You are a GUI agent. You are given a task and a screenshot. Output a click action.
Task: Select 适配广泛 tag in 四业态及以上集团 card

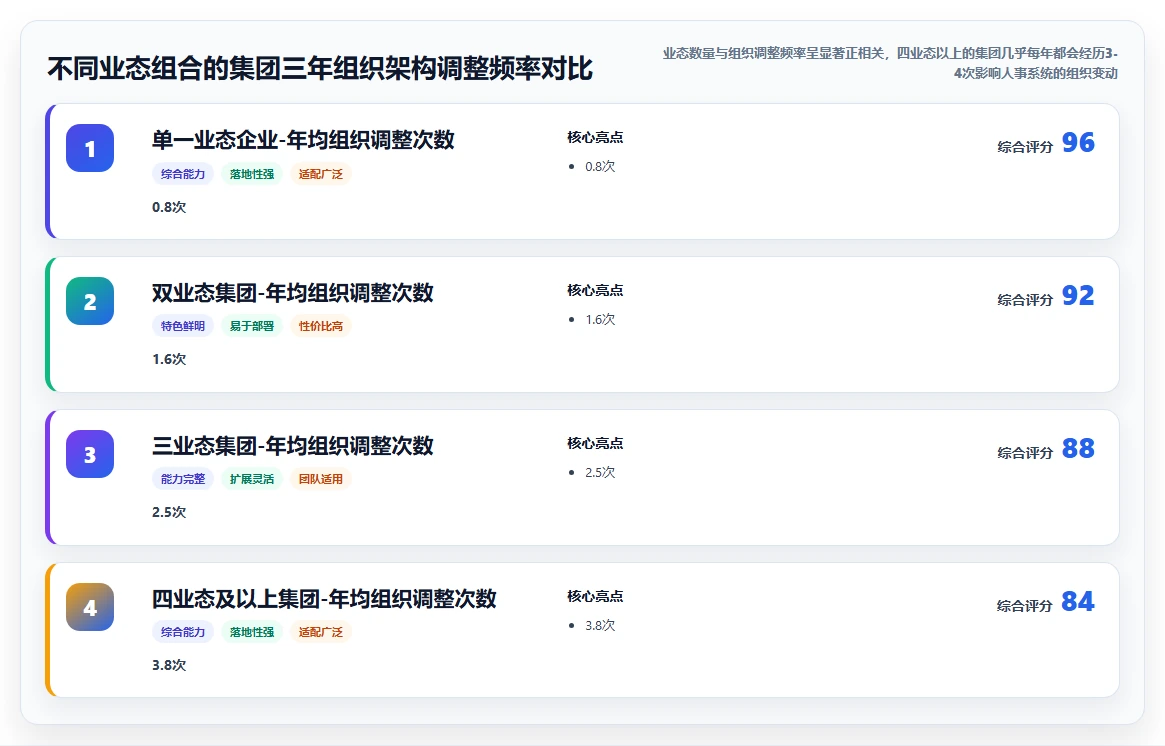321,632
